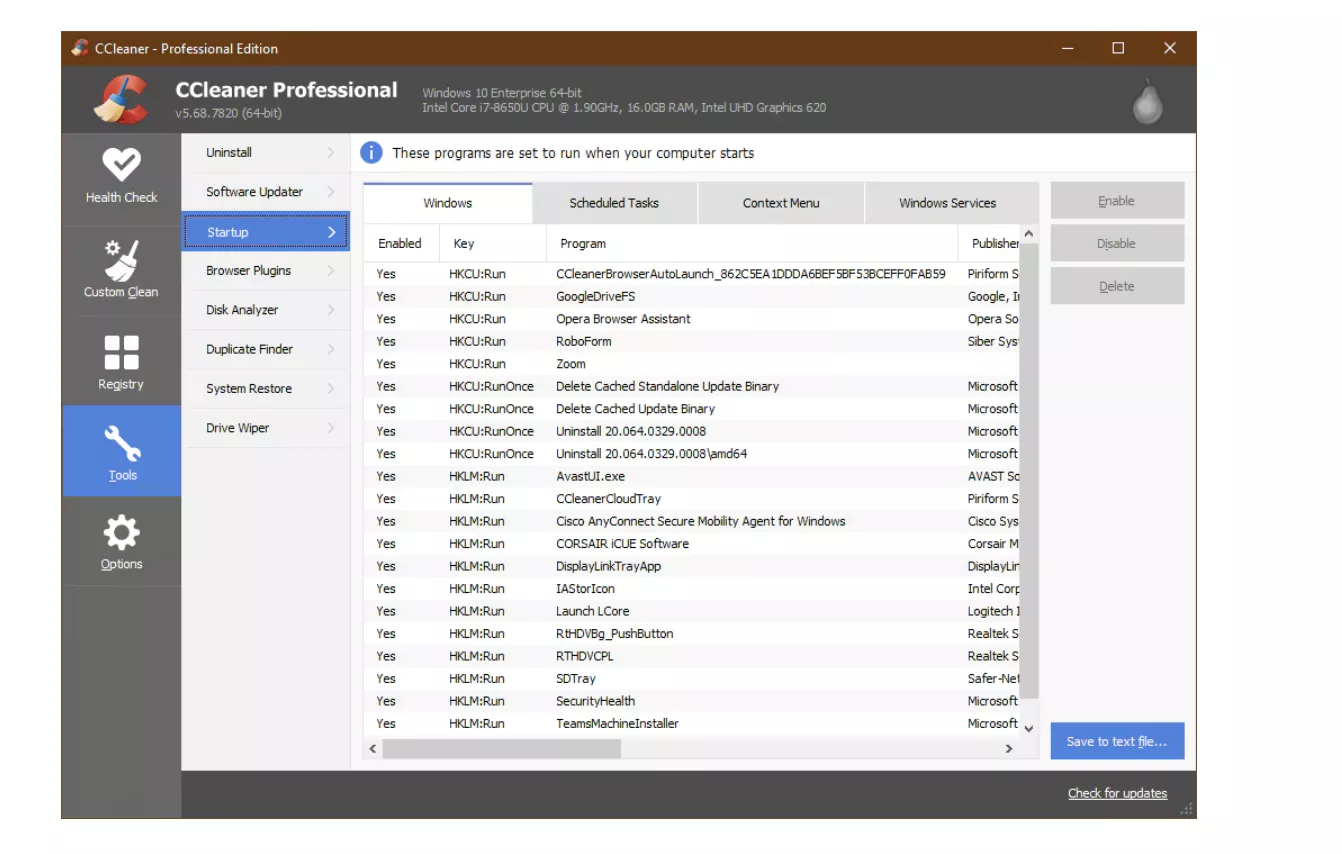Switch to the Scheduled Tasks tab
1342x854 pixels.
[x=614, y=203]
